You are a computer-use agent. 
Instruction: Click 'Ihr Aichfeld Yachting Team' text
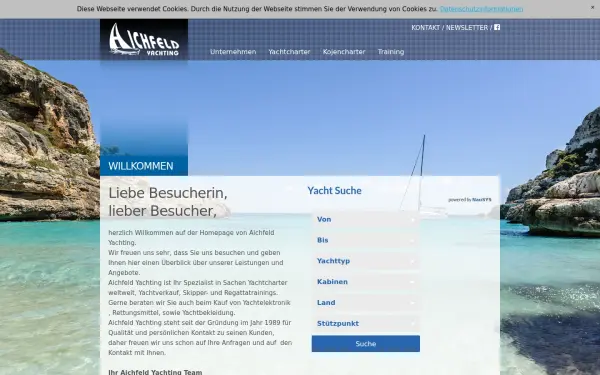(155, 372)
